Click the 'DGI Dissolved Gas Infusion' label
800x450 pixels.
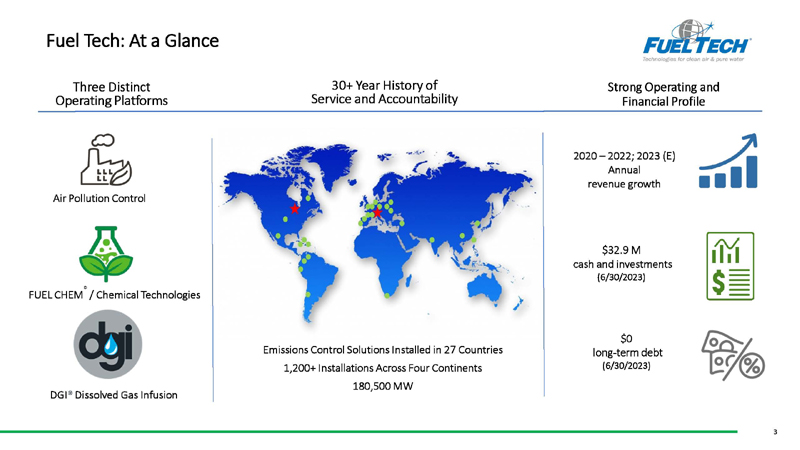[114, 395]
